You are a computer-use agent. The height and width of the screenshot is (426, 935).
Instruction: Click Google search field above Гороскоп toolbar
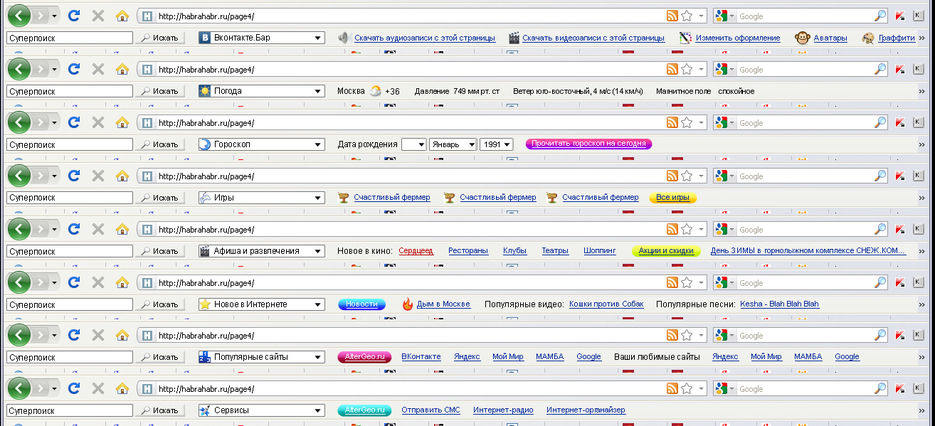coord(806,123)
